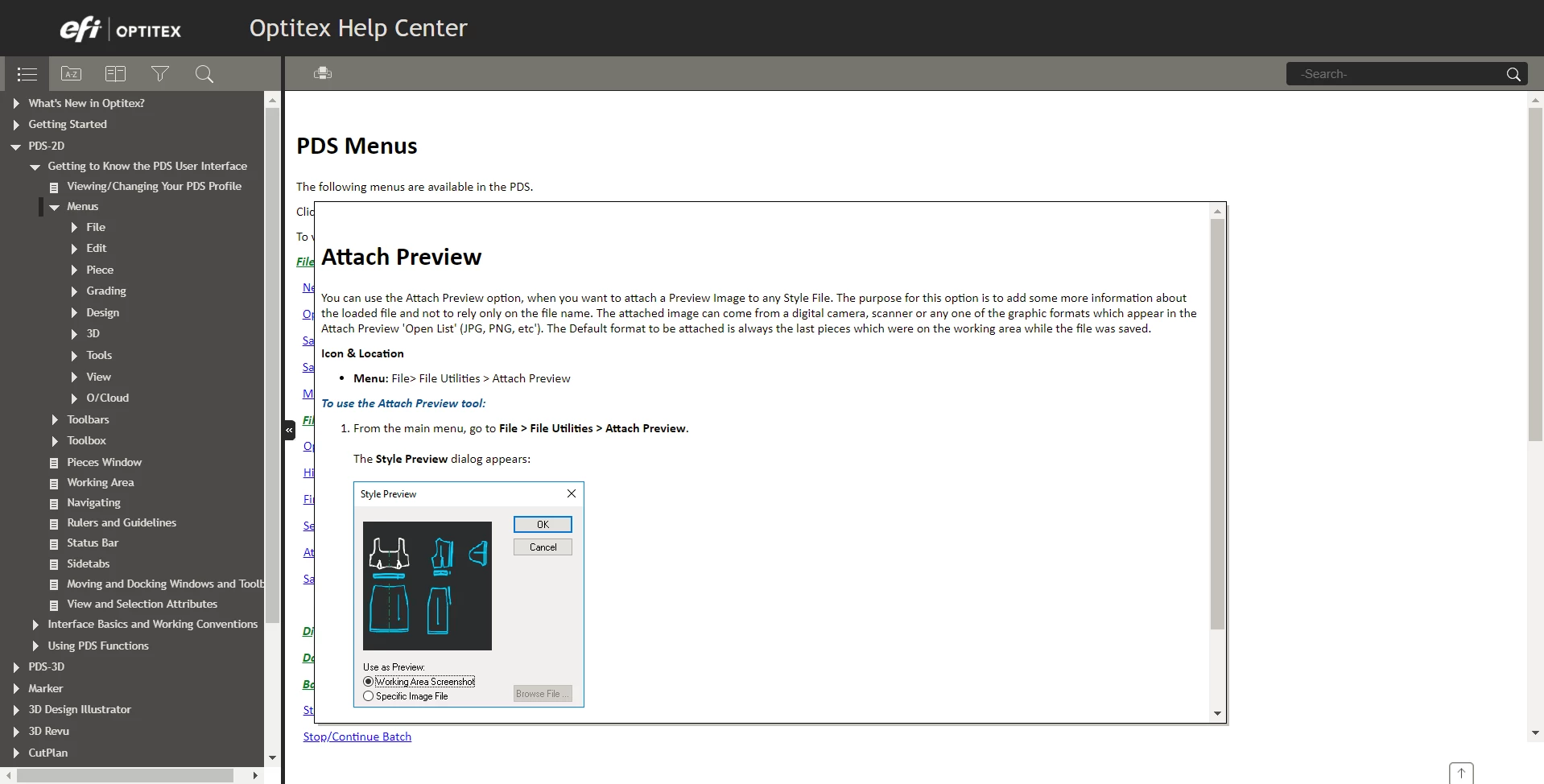This screenshot has width=1544, height=784.
Task: Expand the Marker node
Action: click(16, 689)
